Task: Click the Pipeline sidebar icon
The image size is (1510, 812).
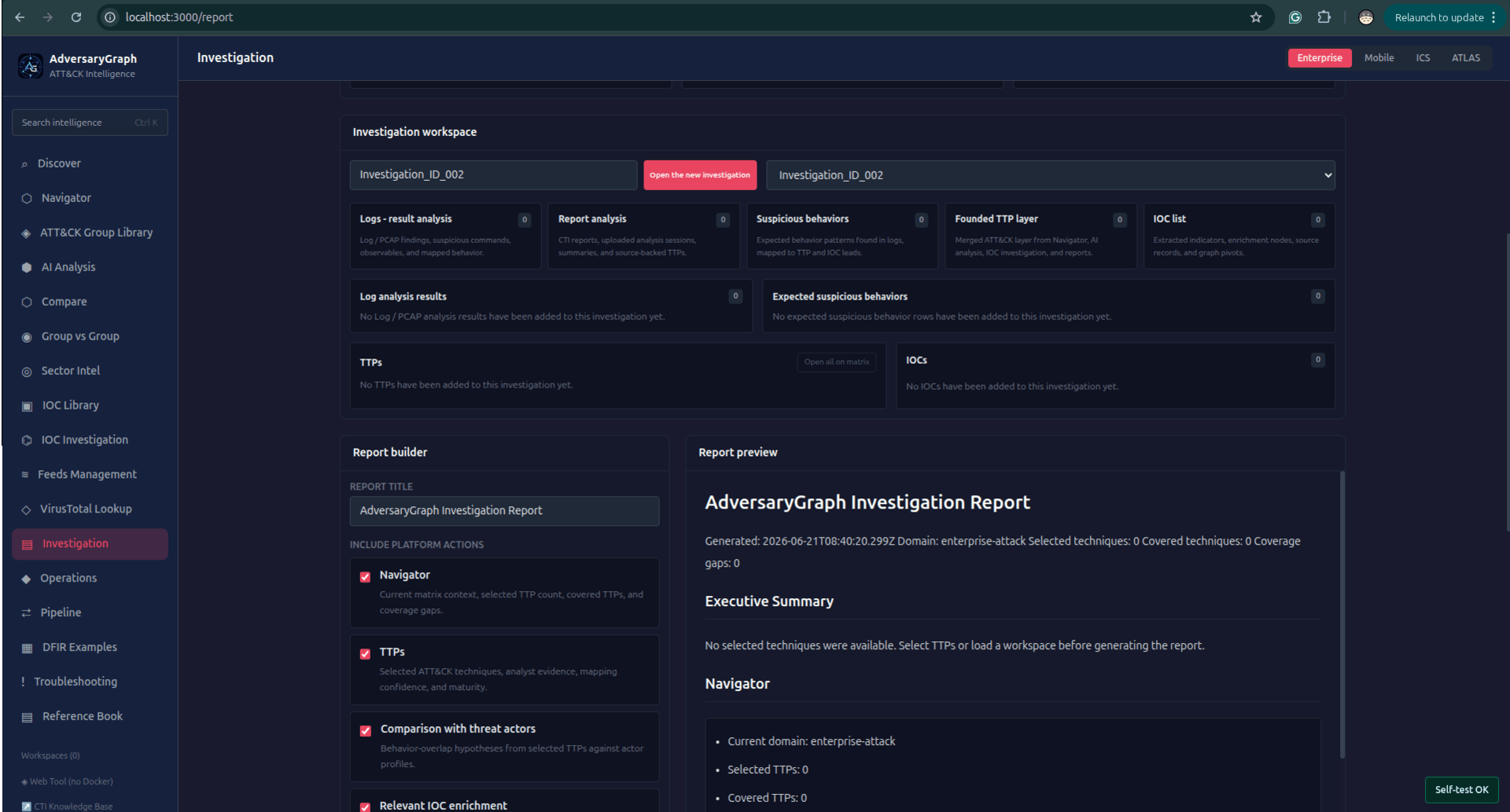Action: (26, 613)
